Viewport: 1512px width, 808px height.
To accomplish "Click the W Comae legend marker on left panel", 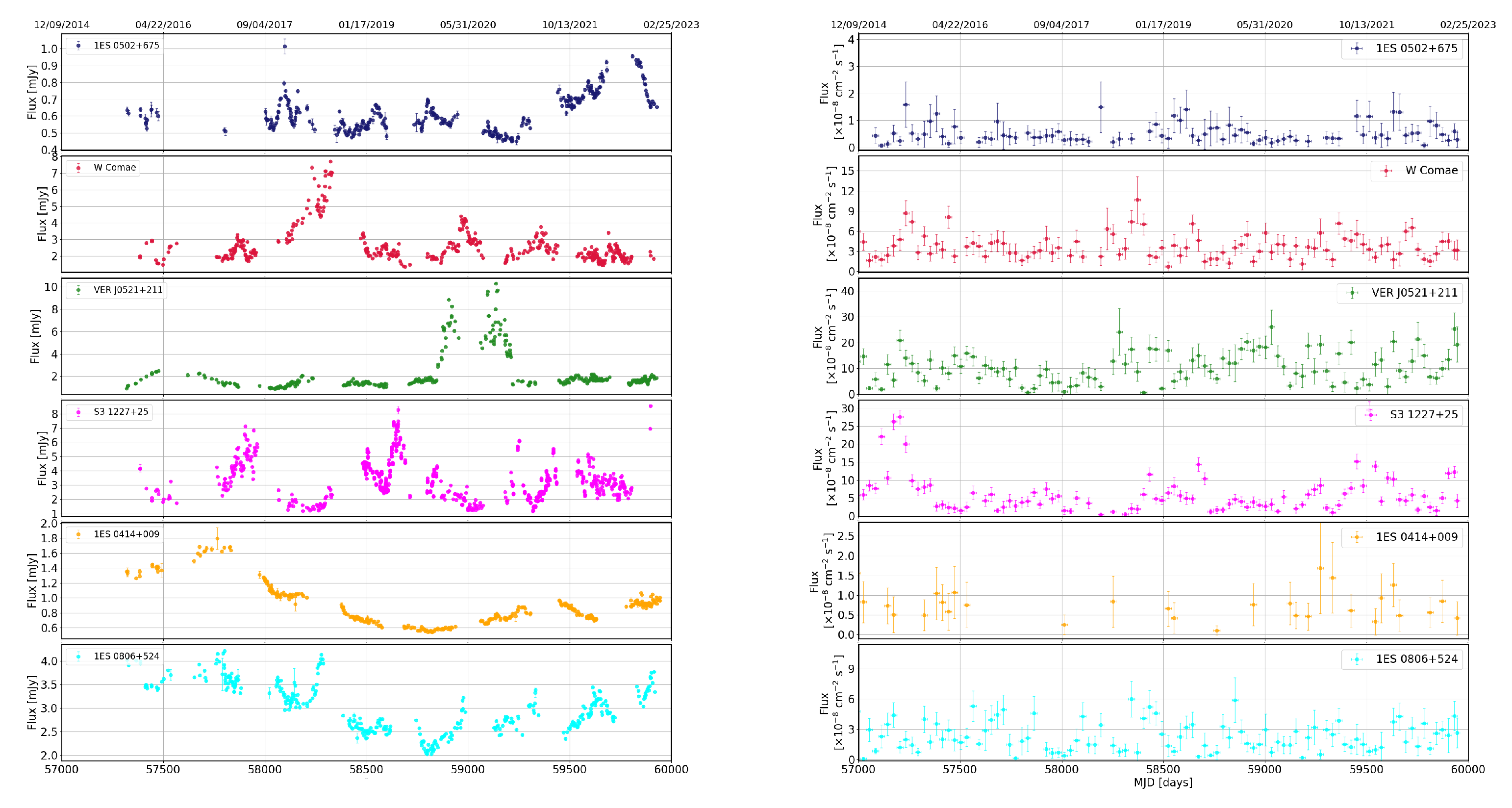I will (78, 168).
